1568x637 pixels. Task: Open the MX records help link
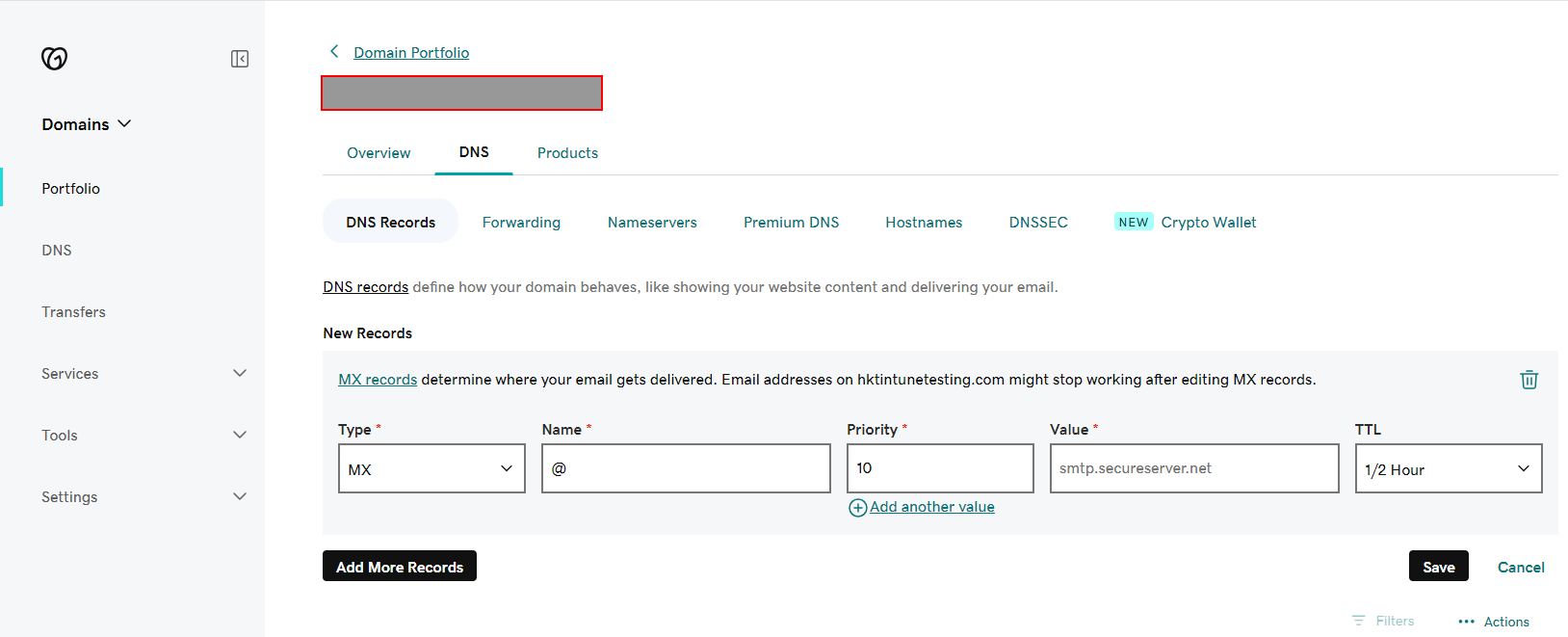click(378, 380)
